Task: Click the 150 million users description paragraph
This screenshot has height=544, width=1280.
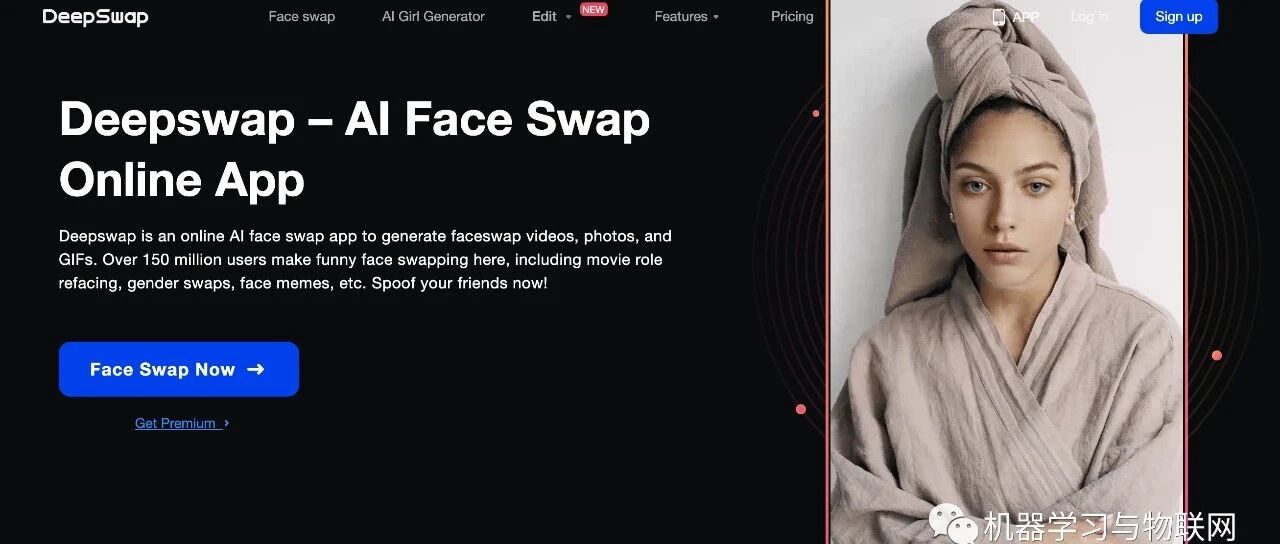Action: coord(365,260)
